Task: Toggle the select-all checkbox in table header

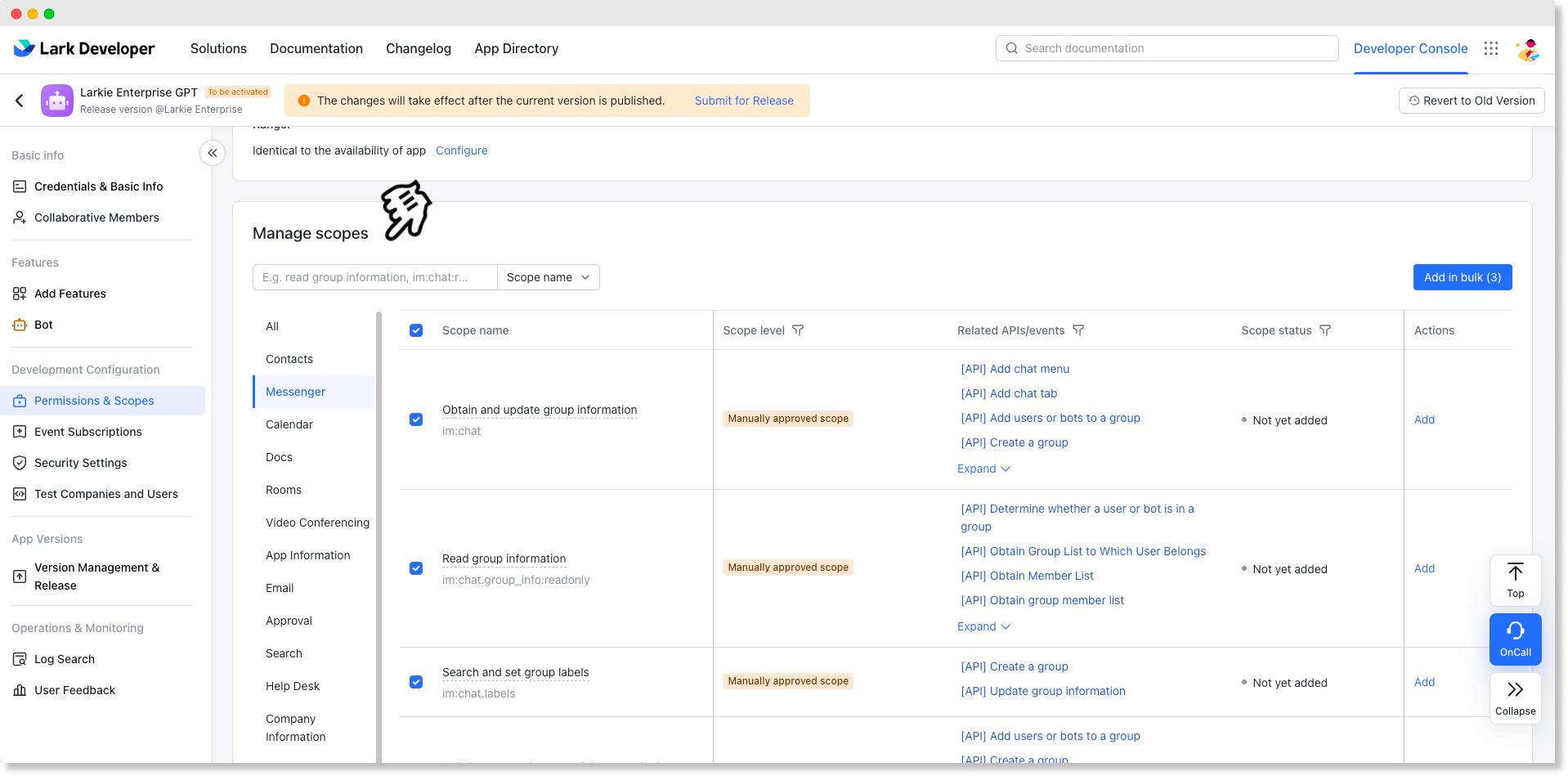Action: 416,330
